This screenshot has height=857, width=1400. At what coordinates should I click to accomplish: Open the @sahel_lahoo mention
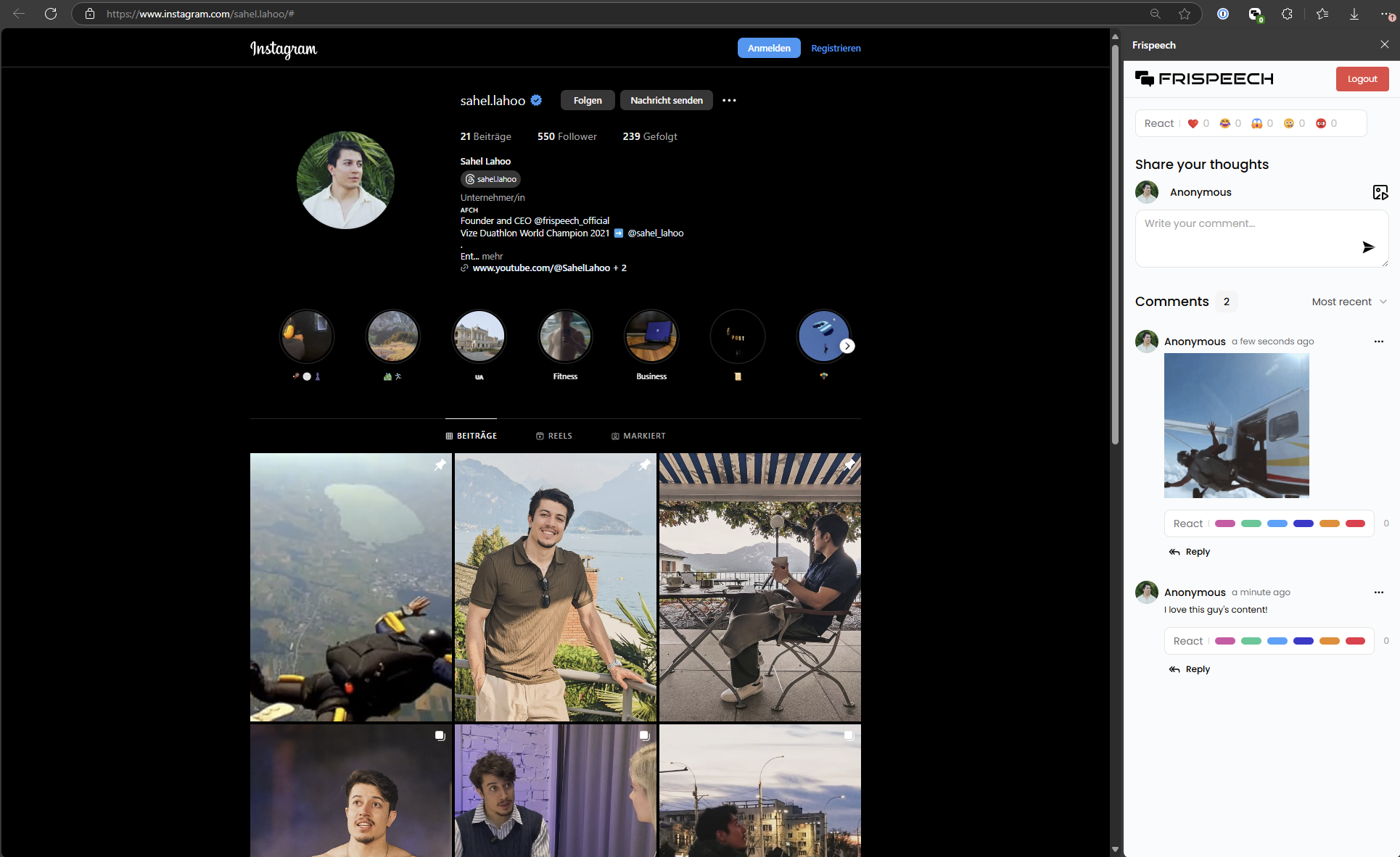click(656, 233)
